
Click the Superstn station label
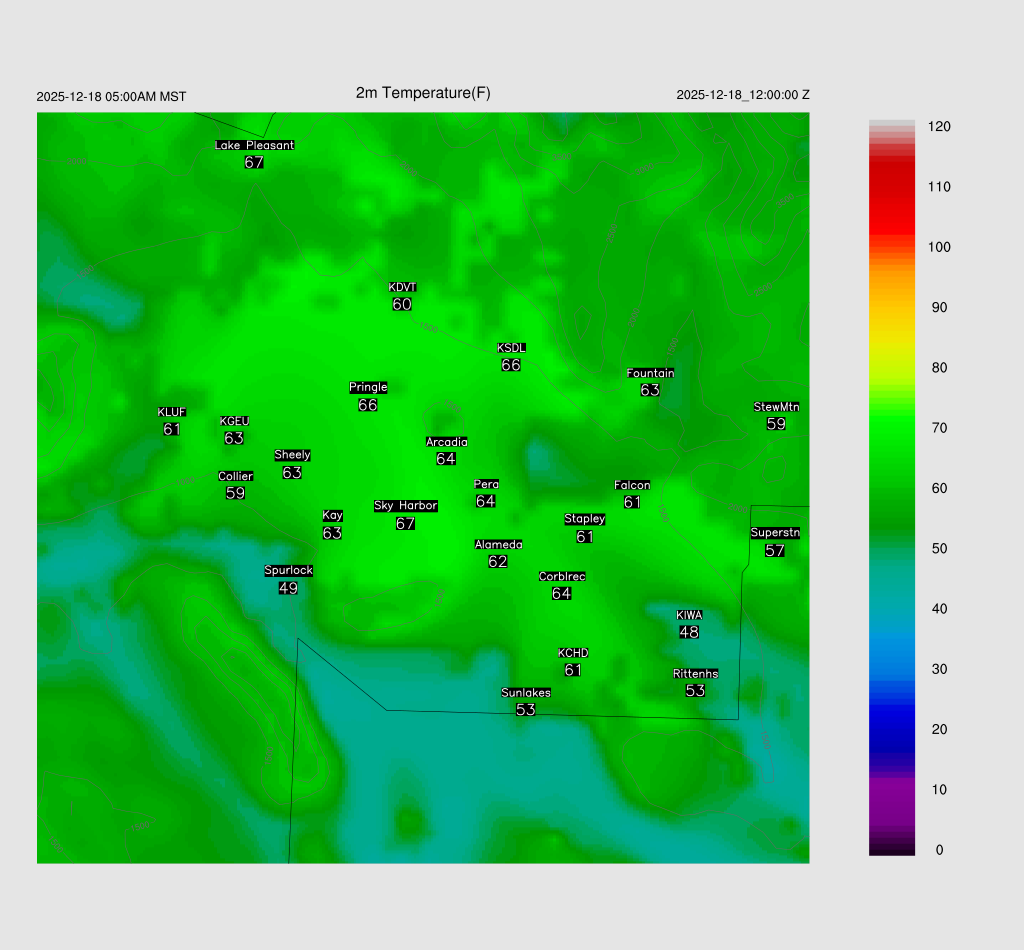775,533
